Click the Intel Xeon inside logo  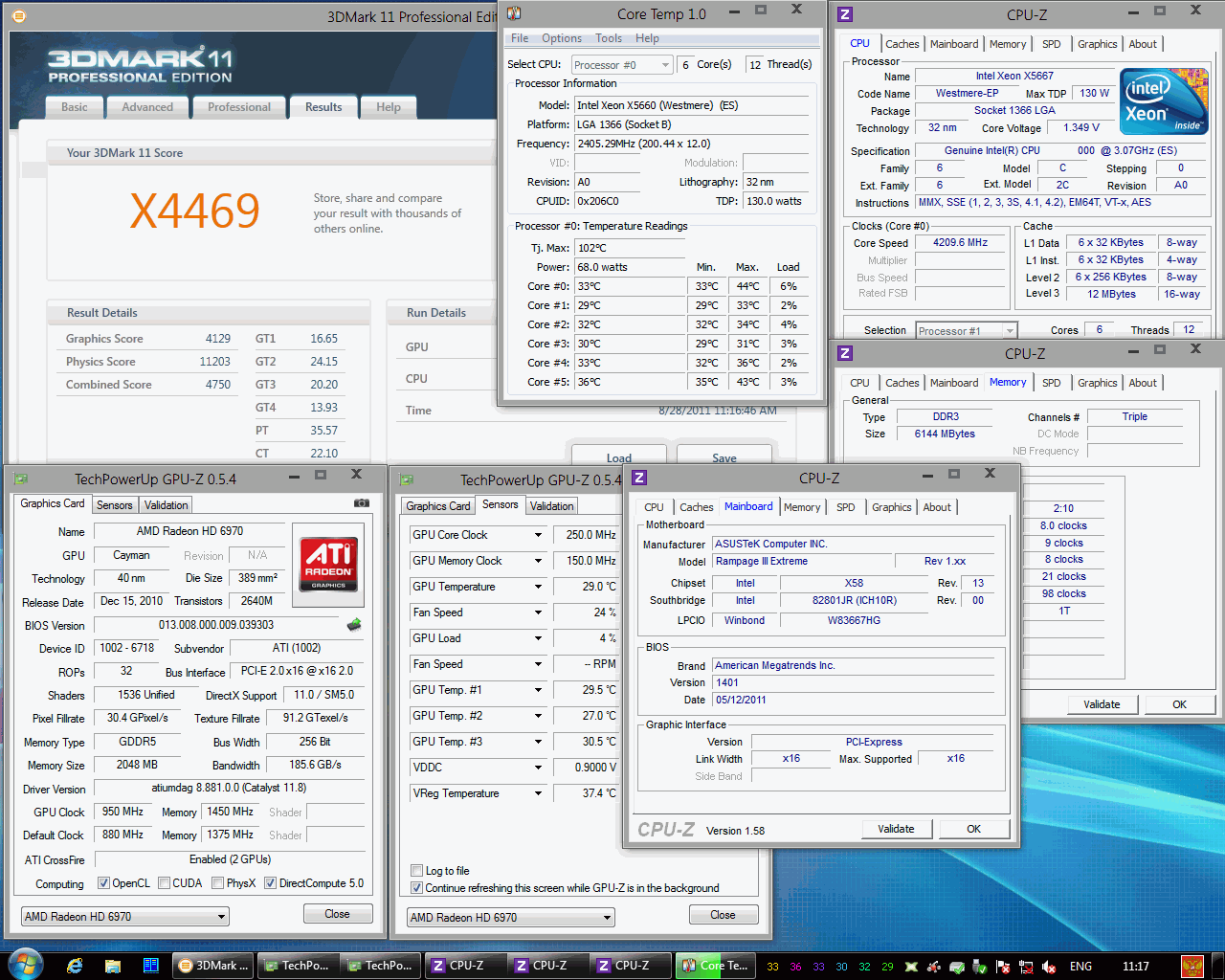coord(1165,101)
